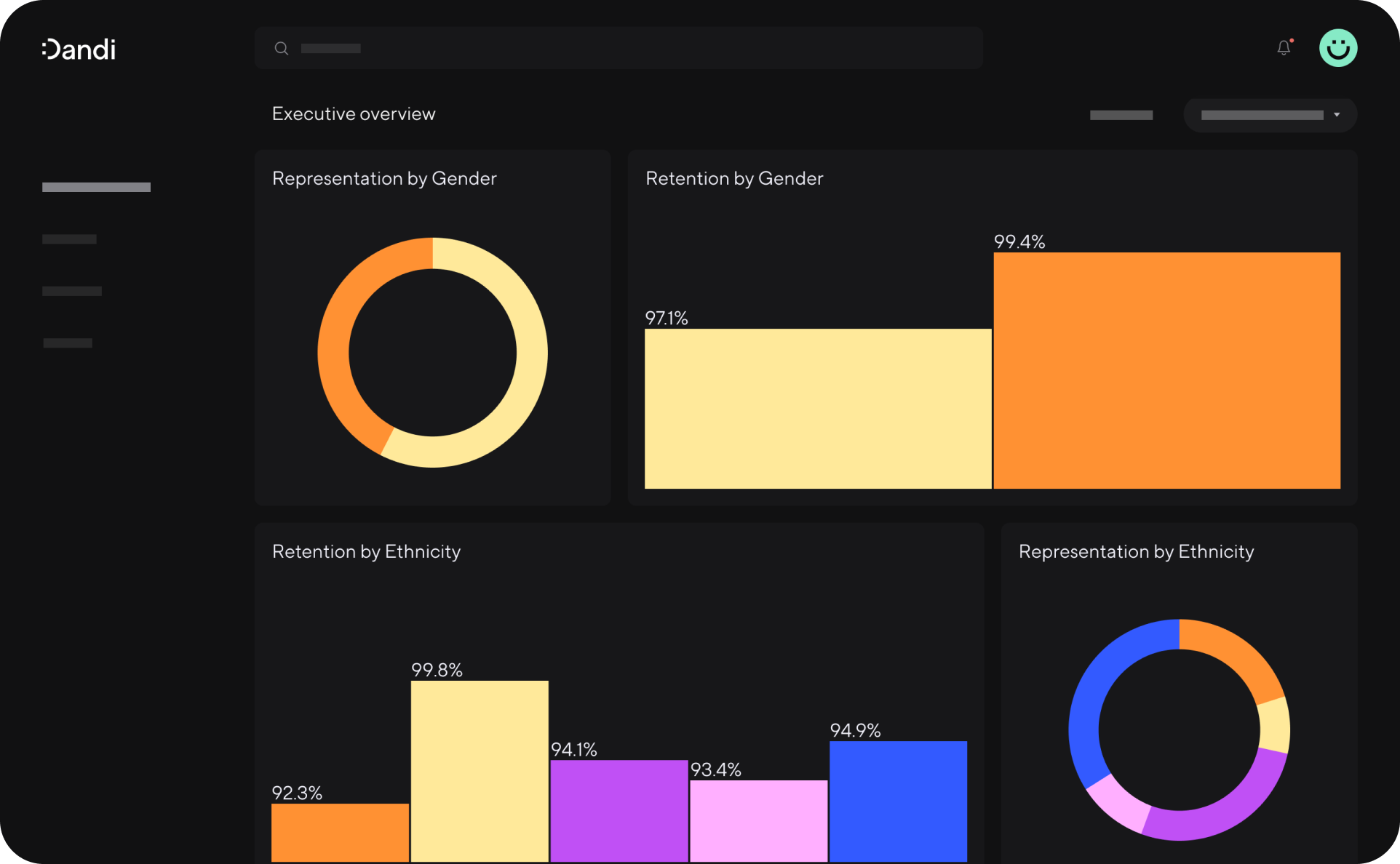Select the fourth sidebar menu item
This screenshot has width=1400, height=864.
coord(68,343)
